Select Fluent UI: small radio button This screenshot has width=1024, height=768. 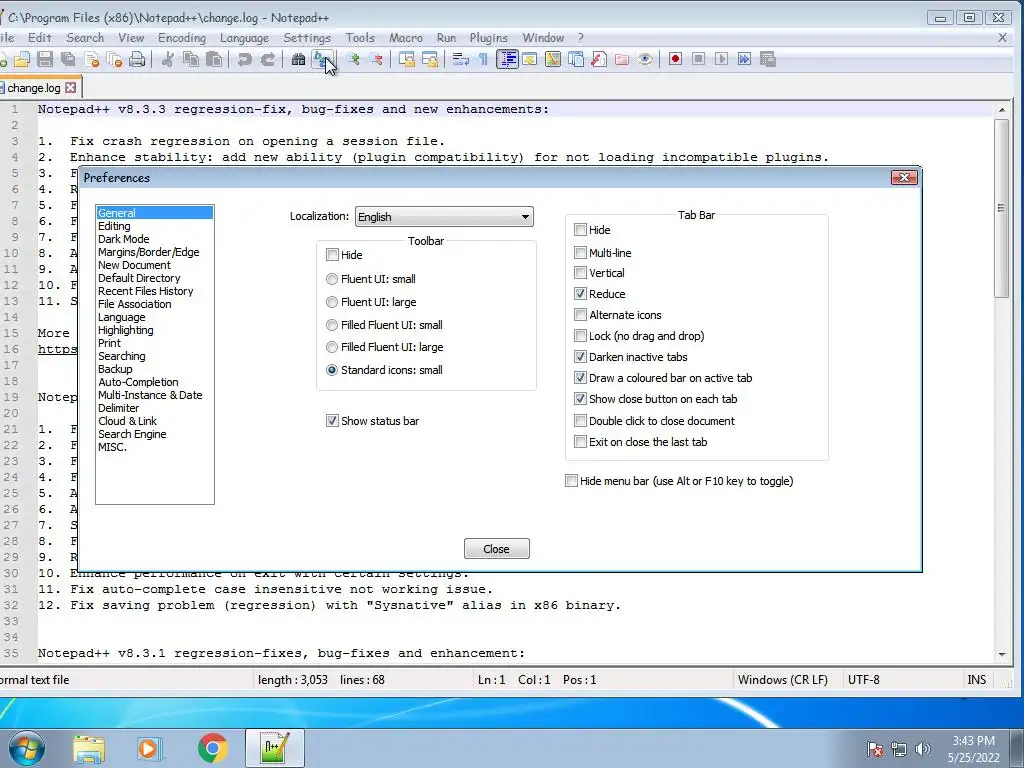click(332, 279)
